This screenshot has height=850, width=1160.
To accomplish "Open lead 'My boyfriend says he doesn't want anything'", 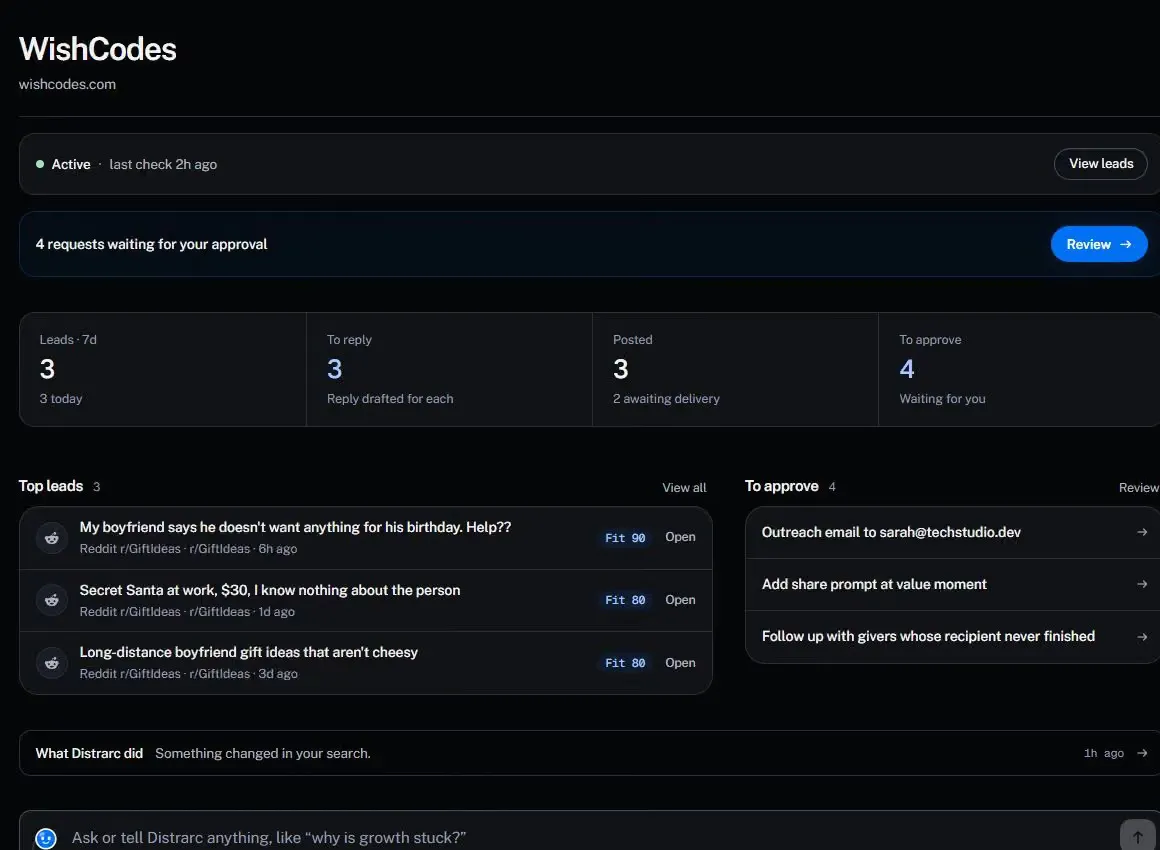I will point(365,538).
